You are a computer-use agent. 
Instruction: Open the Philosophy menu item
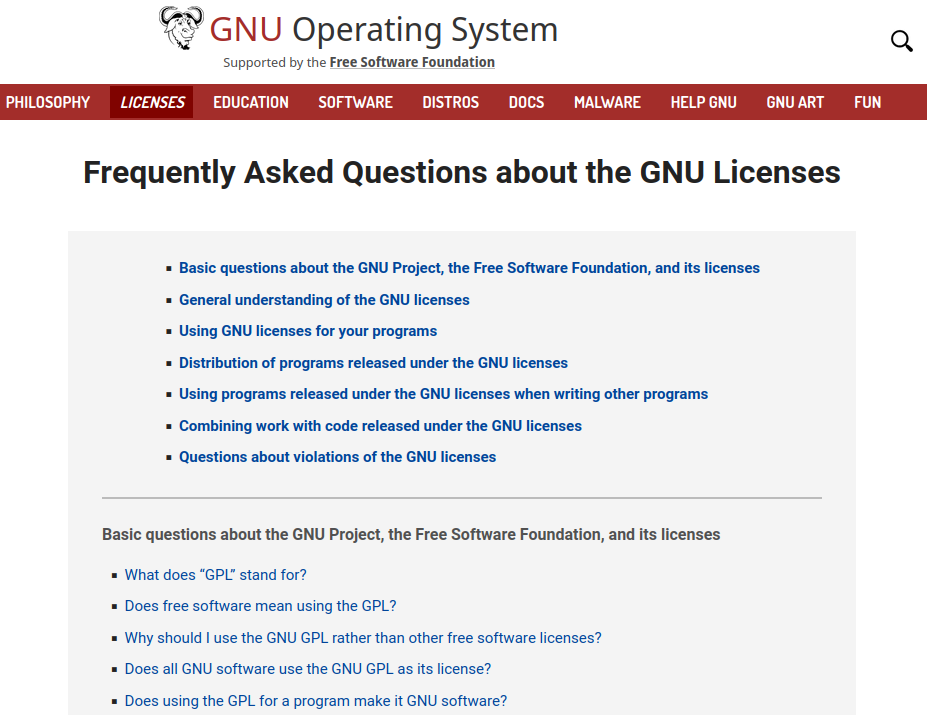tap(48, 102)
